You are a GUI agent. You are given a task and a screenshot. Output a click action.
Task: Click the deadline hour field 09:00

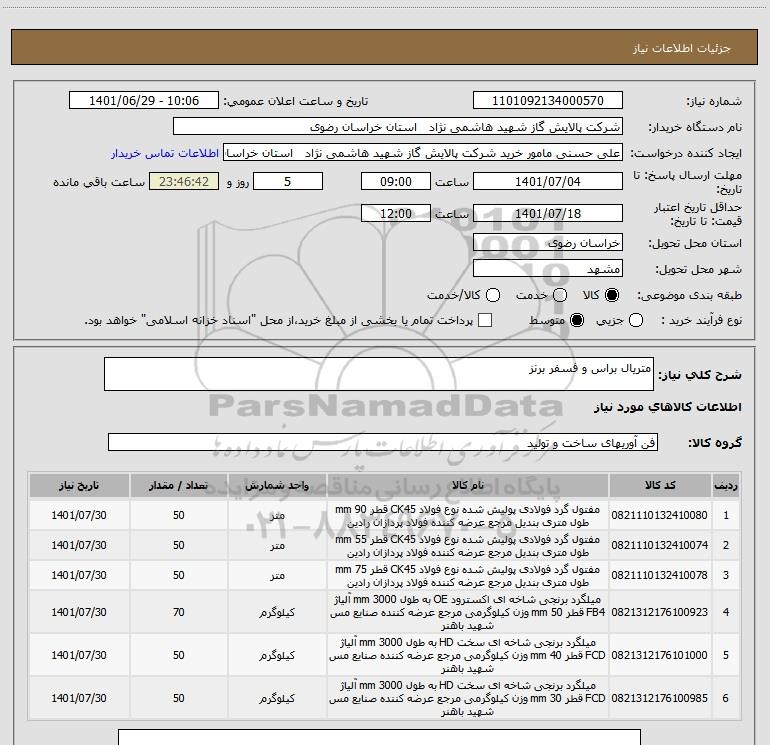[396, 181]
